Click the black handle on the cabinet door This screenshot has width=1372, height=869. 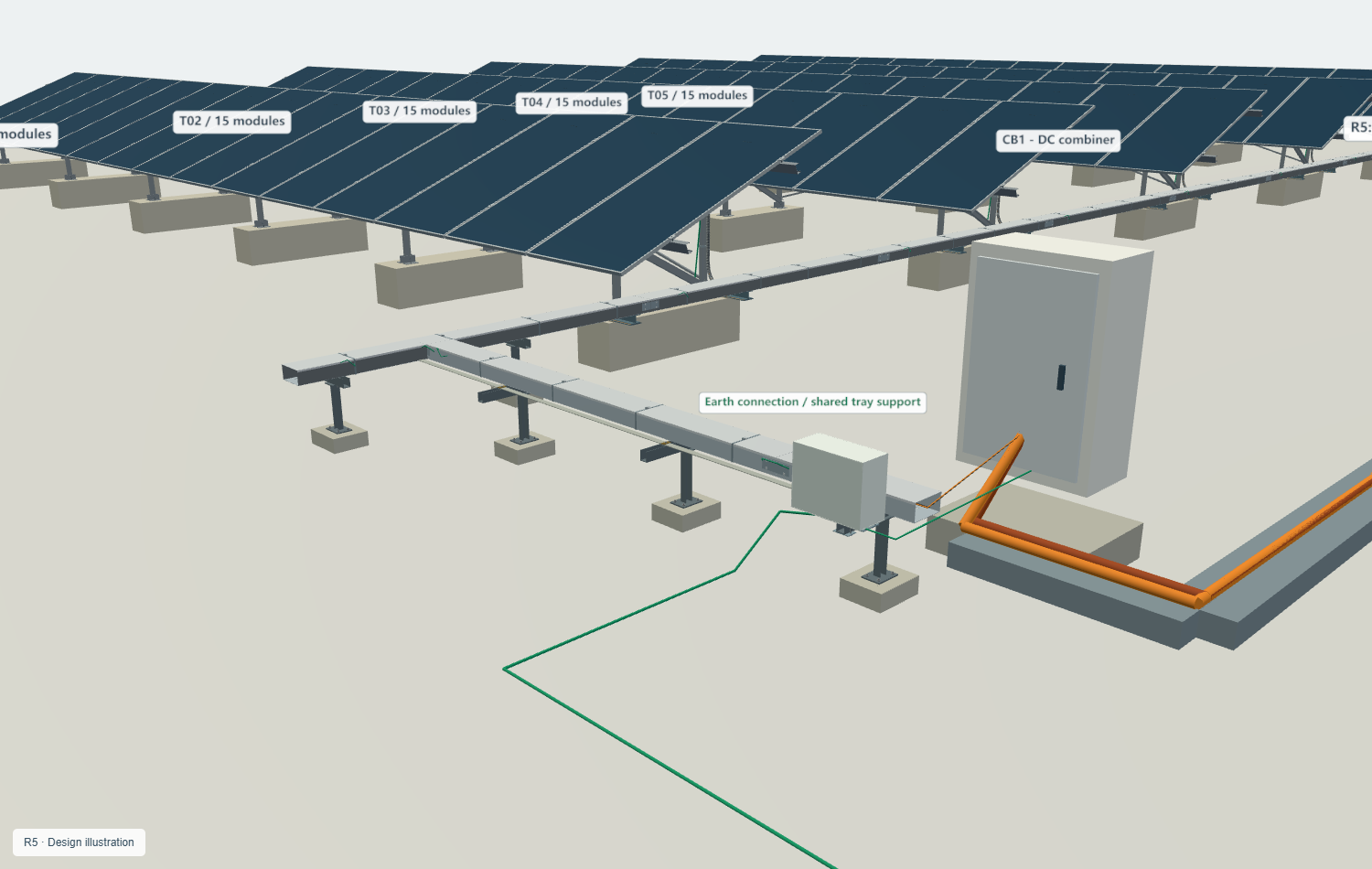(1061, 377)
